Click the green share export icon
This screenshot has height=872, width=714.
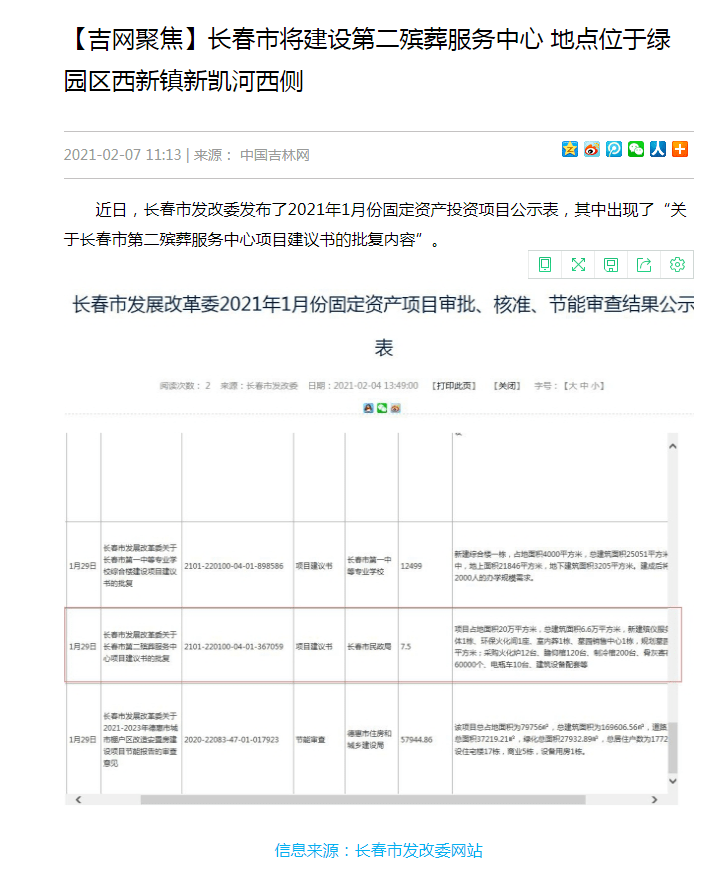click(644, 265)
